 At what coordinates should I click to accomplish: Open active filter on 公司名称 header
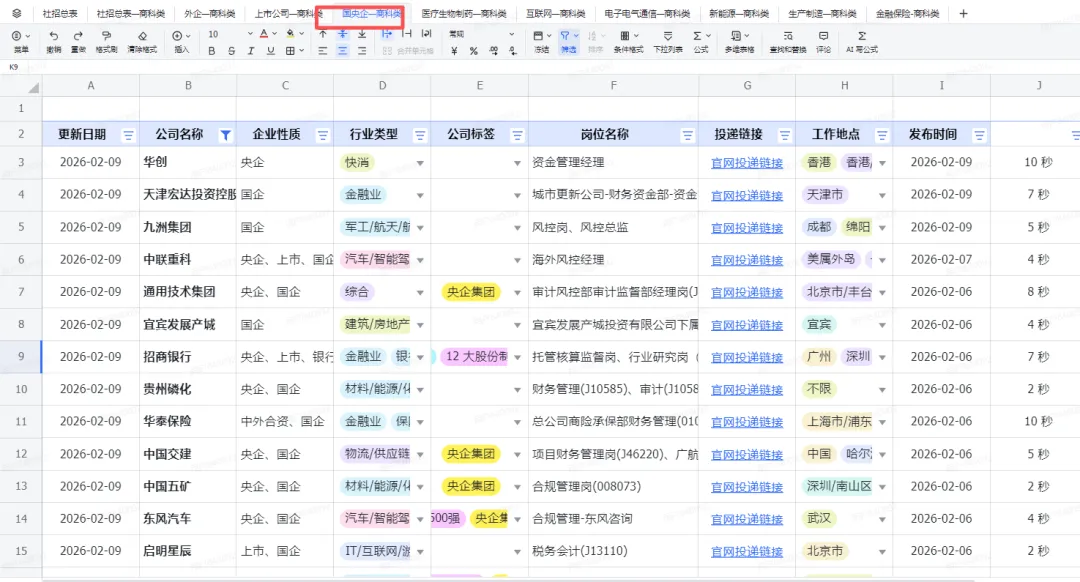coord(225,135)
